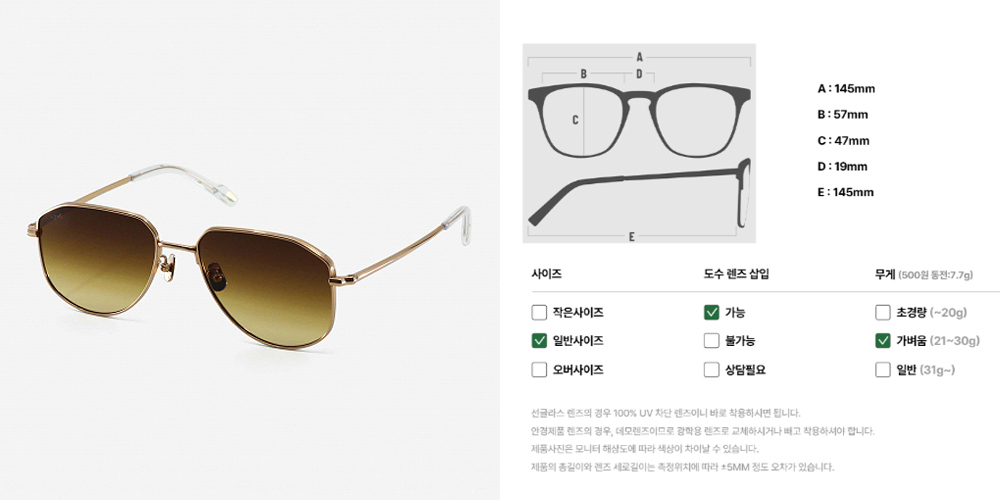
Task: Tick the 오버사이즈 checkbox
Action: [x=539, y=369]
